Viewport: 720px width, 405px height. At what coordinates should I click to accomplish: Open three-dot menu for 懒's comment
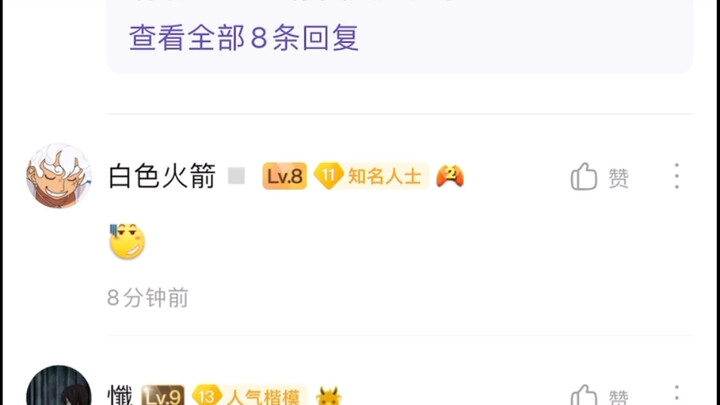pyautogui.click(x=676, y=394)
